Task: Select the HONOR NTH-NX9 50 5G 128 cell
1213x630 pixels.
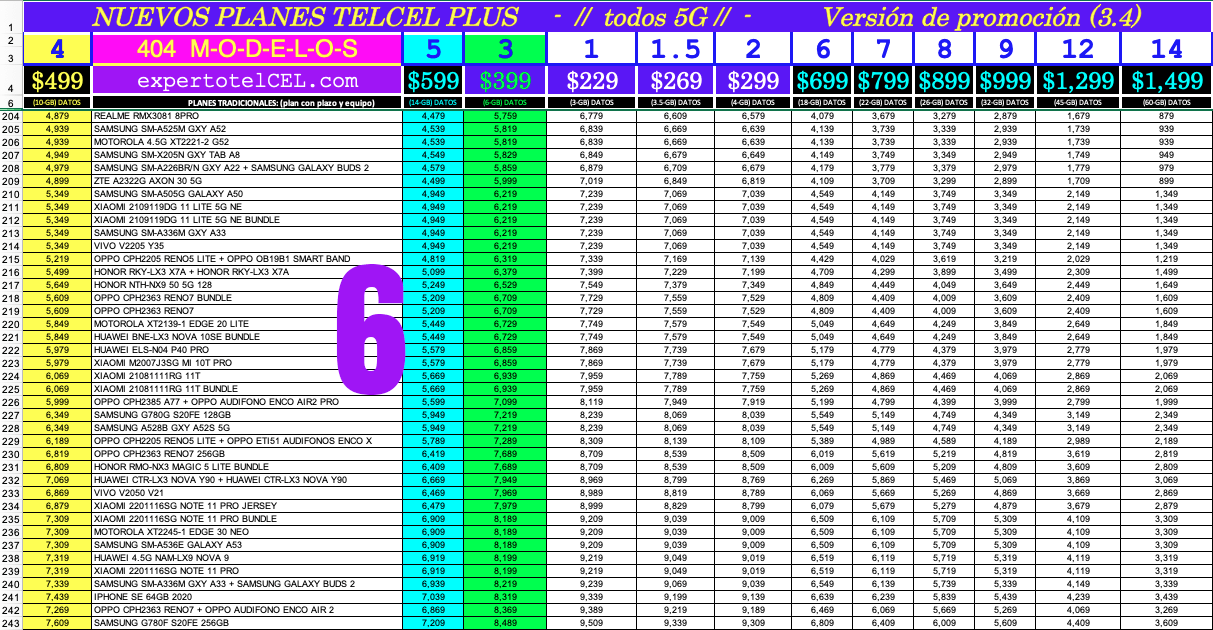Action: click(x=247, y=285)
